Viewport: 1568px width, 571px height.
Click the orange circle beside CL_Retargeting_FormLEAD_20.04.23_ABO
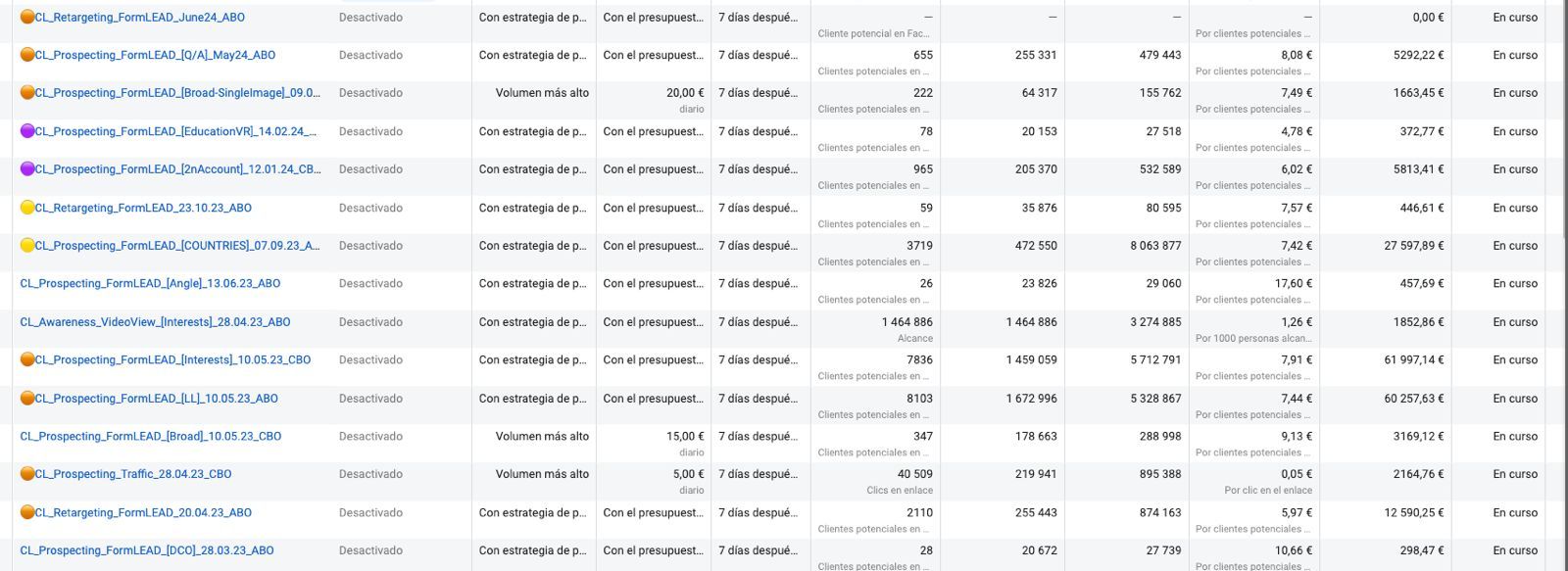(x=27, y=512)
